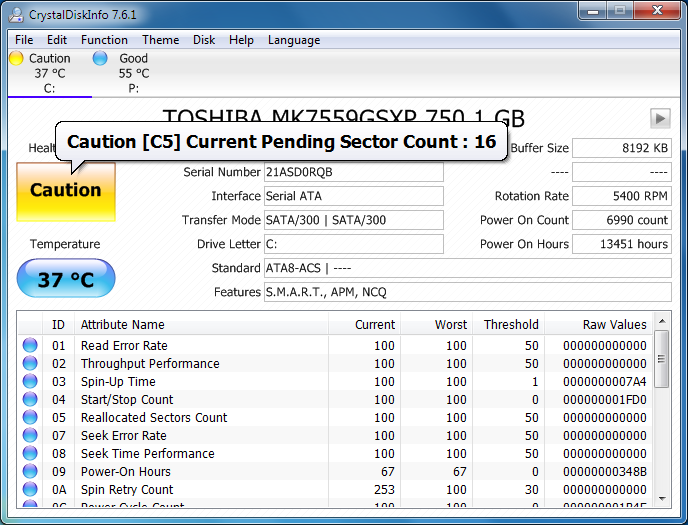Select the Reallocated Sectors Count attribute name
This screenshot has height=525, width=688.
click(154, 418)
